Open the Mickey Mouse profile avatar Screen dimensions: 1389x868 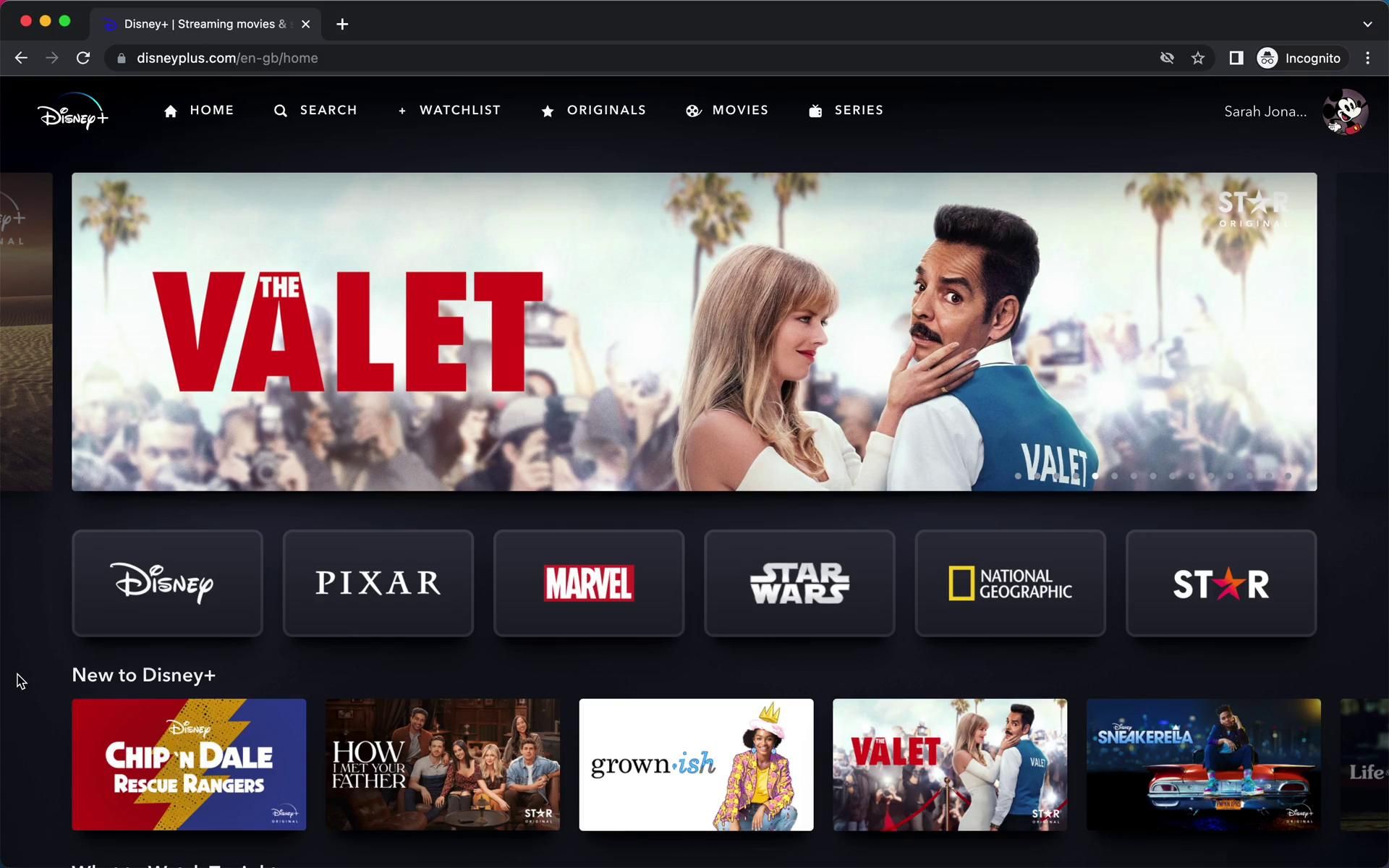[x=1345, y=111]
